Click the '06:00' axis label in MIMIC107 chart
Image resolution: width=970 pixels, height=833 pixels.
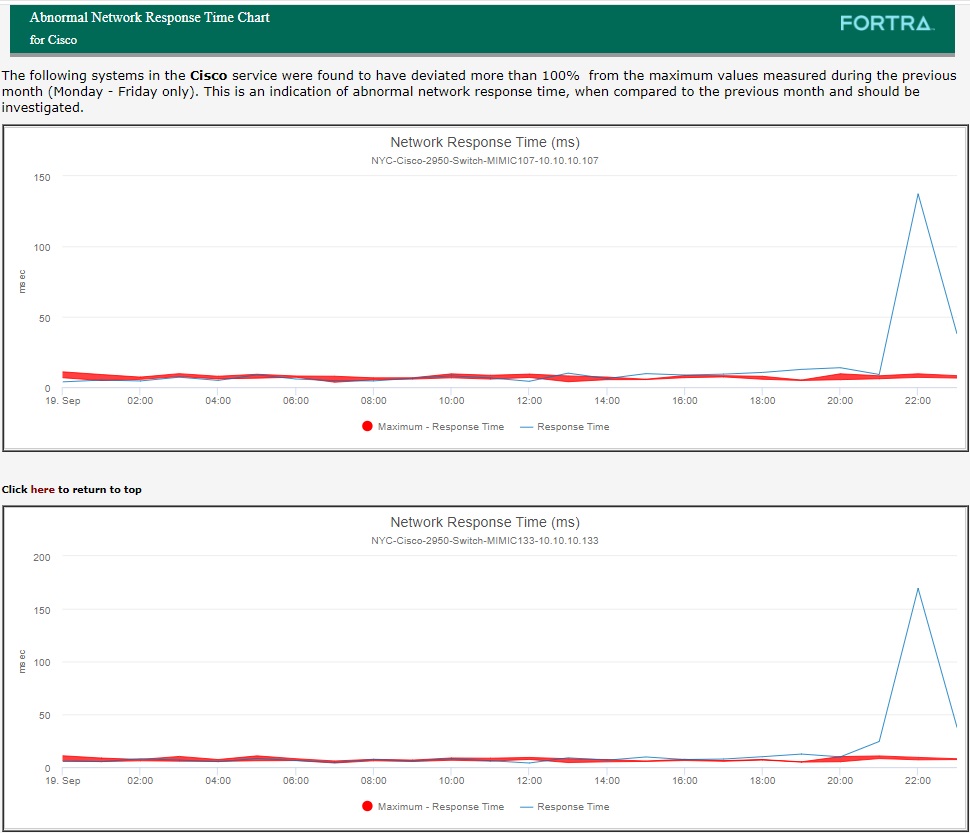tap(296, 401)
